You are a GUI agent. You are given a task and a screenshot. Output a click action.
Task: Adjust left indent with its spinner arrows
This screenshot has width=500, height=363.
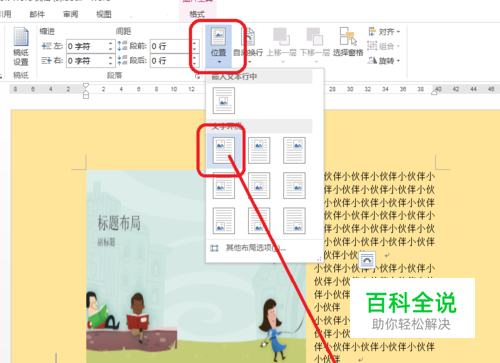coord(111,46)
